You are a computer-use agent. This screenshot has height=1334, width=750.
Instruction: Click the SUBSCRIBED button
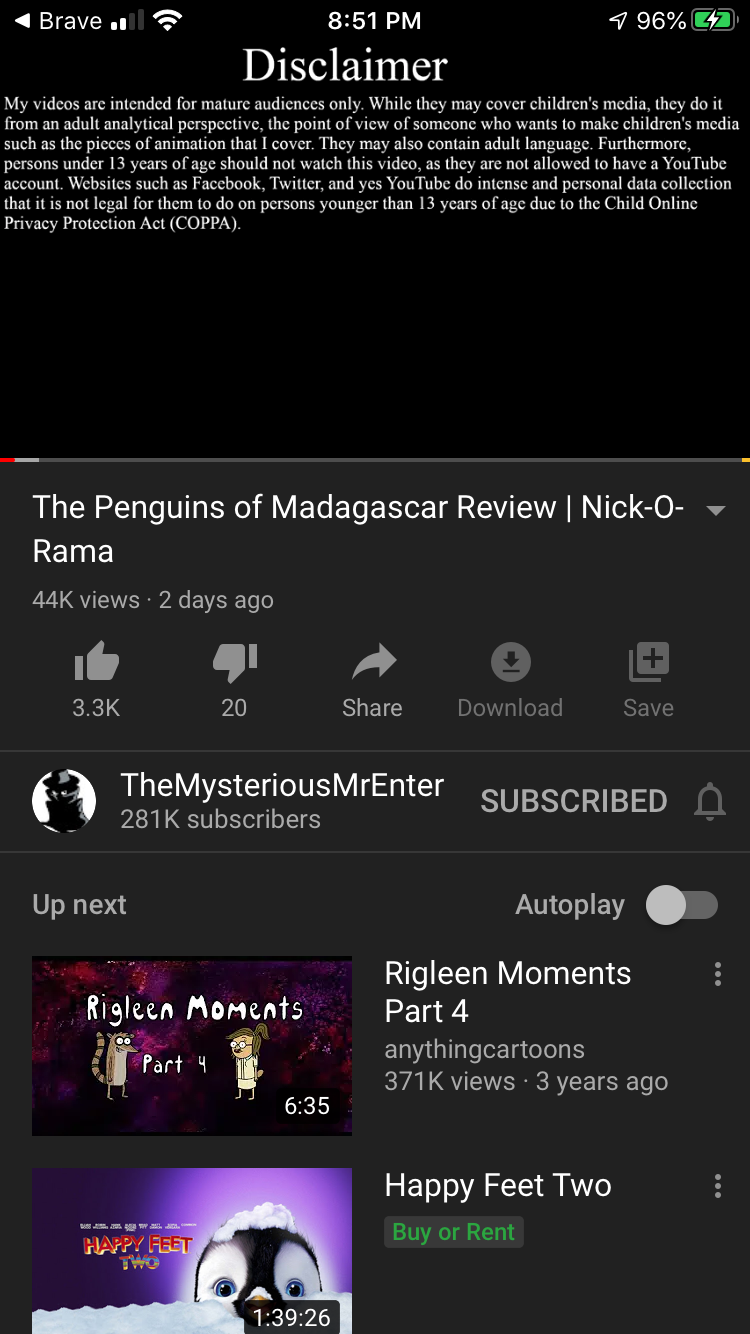(573, 801)
